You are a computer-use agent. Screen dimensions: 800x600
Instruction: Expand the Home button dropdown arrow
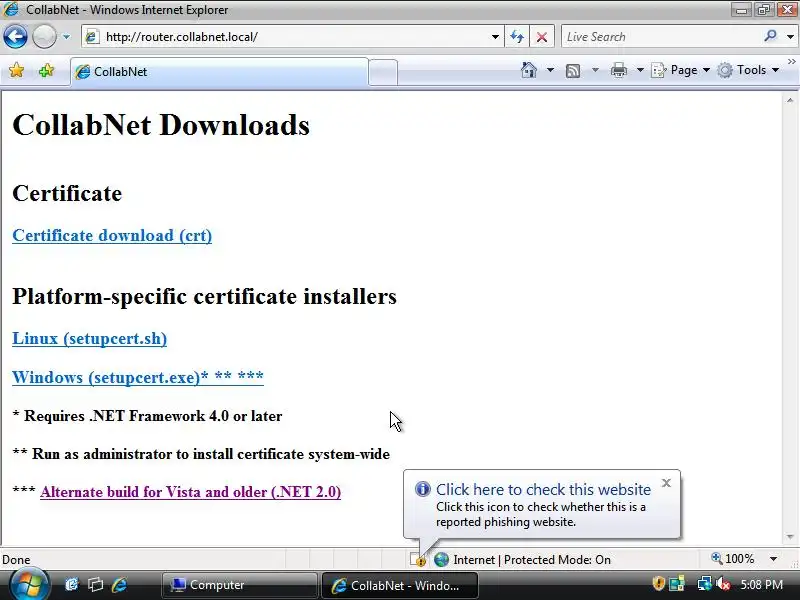pos(551,70)
